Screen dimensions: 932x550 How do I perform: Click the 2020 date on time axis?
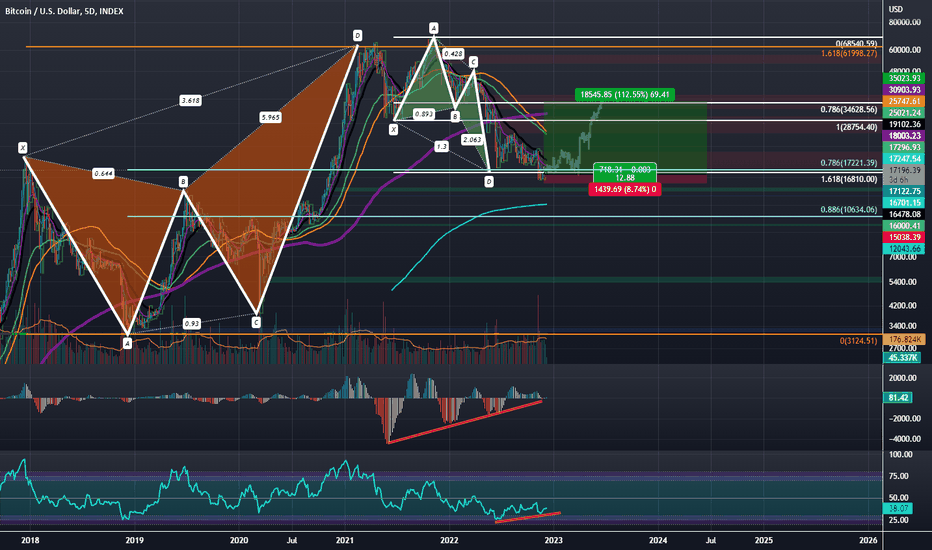pos(239,540)
